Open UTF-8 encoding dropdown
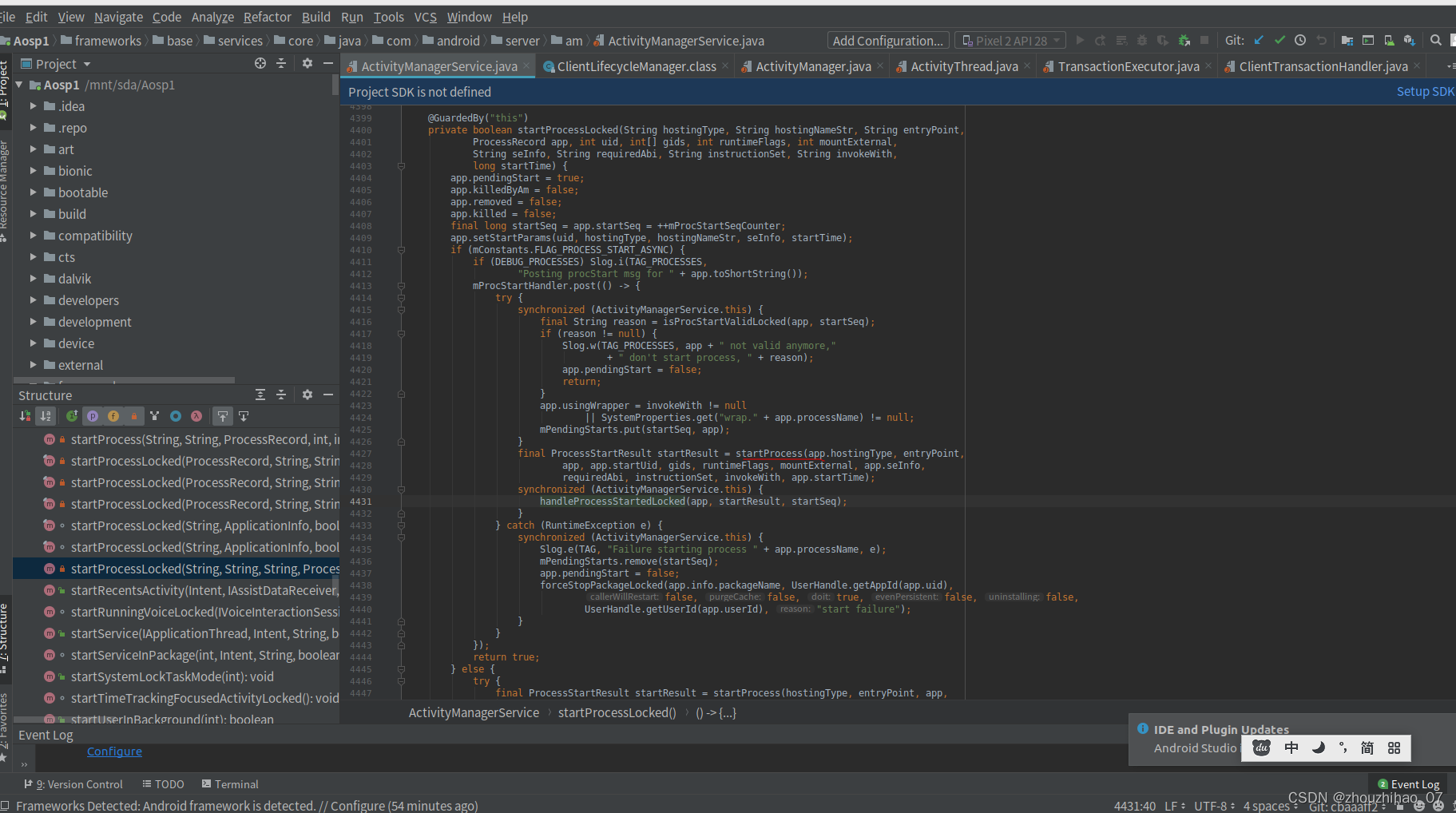Viewport: 1456px width, 813px height. pyautogui.click(x=1215, y=806)
